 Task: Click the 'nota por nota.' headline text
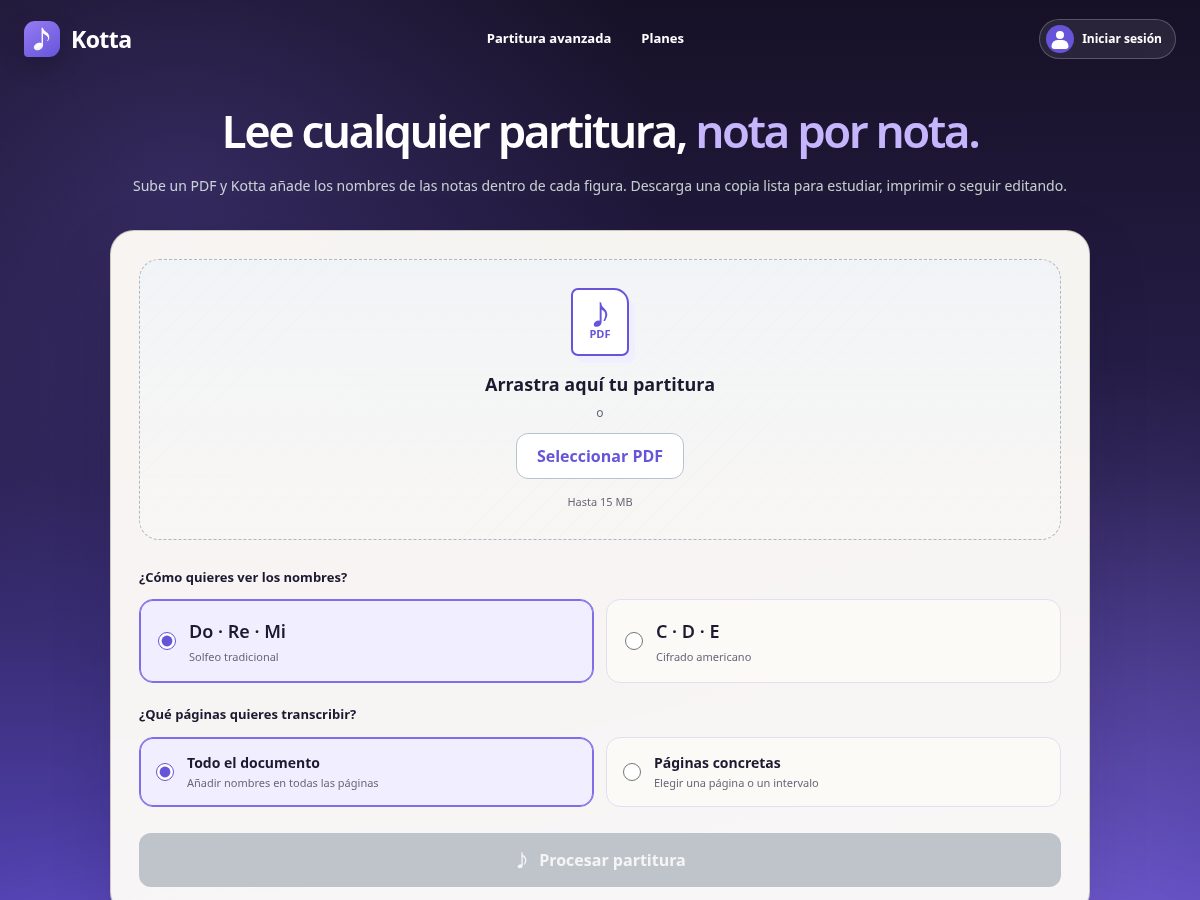(837, 133)
